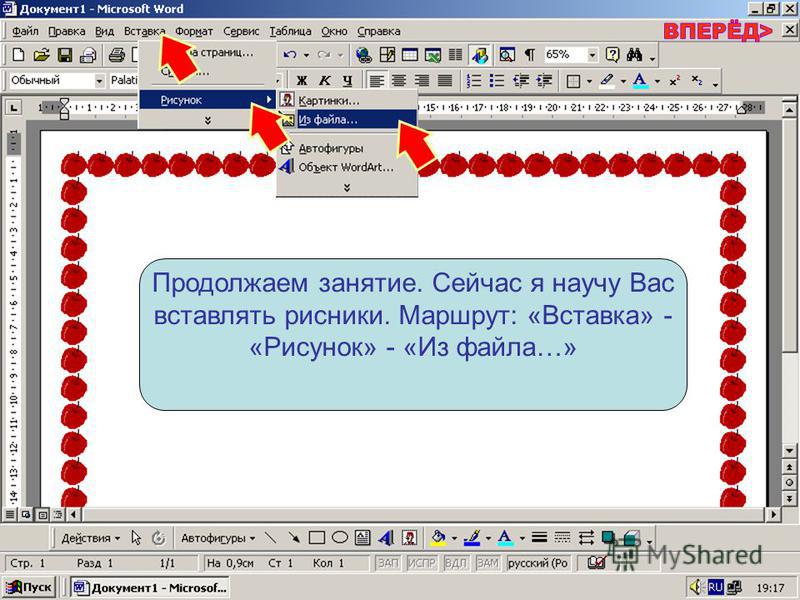Apply bulleted list formatting

click(496, 81)
